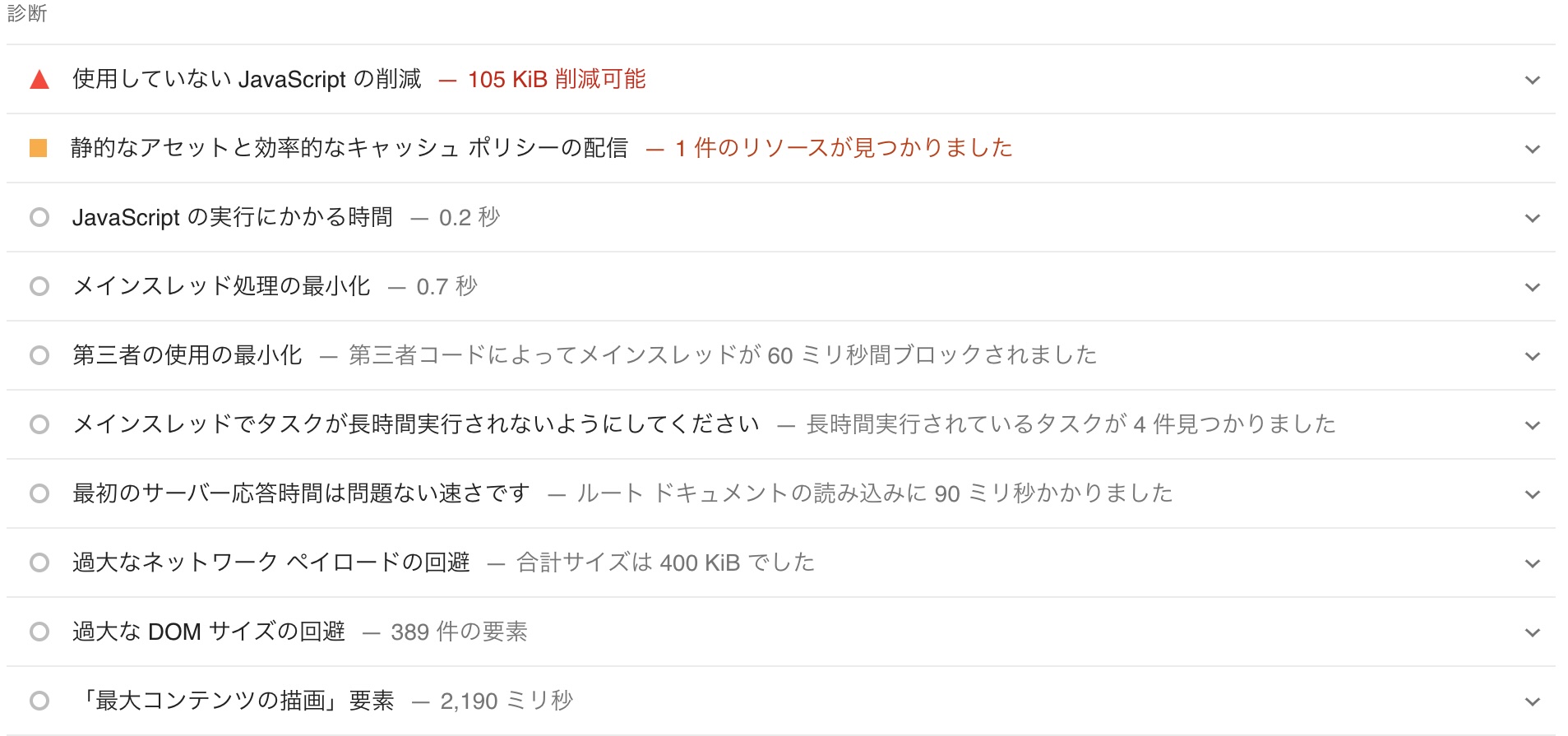Expand the JavaScript execution time chevron
Image resolution: width=1568 pixels, height=736 pixels.
pyautogui.click(x=1532, y=218)
